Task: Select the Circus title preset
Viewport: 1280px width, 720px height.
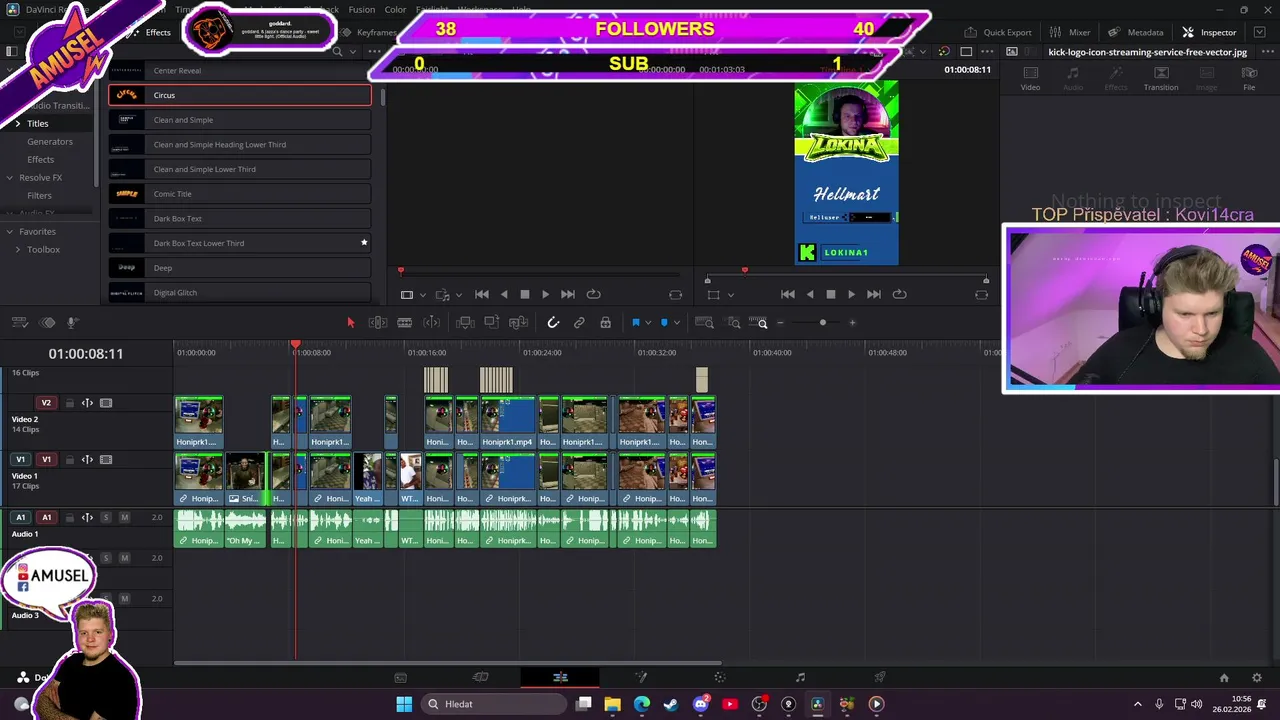Action: (240, 95)
